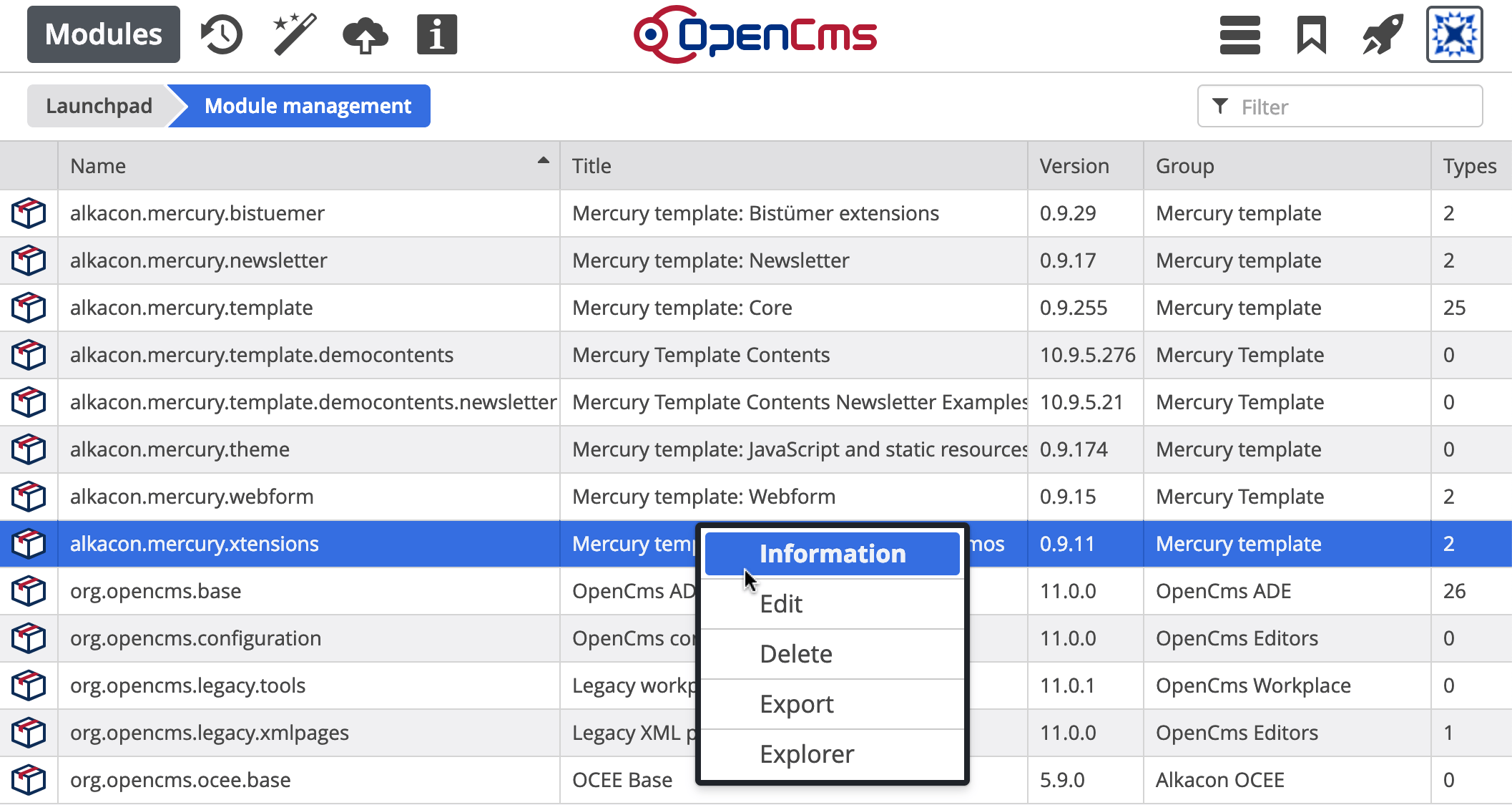Open the info icon in toolbar
Image resolution: width=1512 pixels, height=805 pixels.
pyautogui.click(x=436, y=34)
